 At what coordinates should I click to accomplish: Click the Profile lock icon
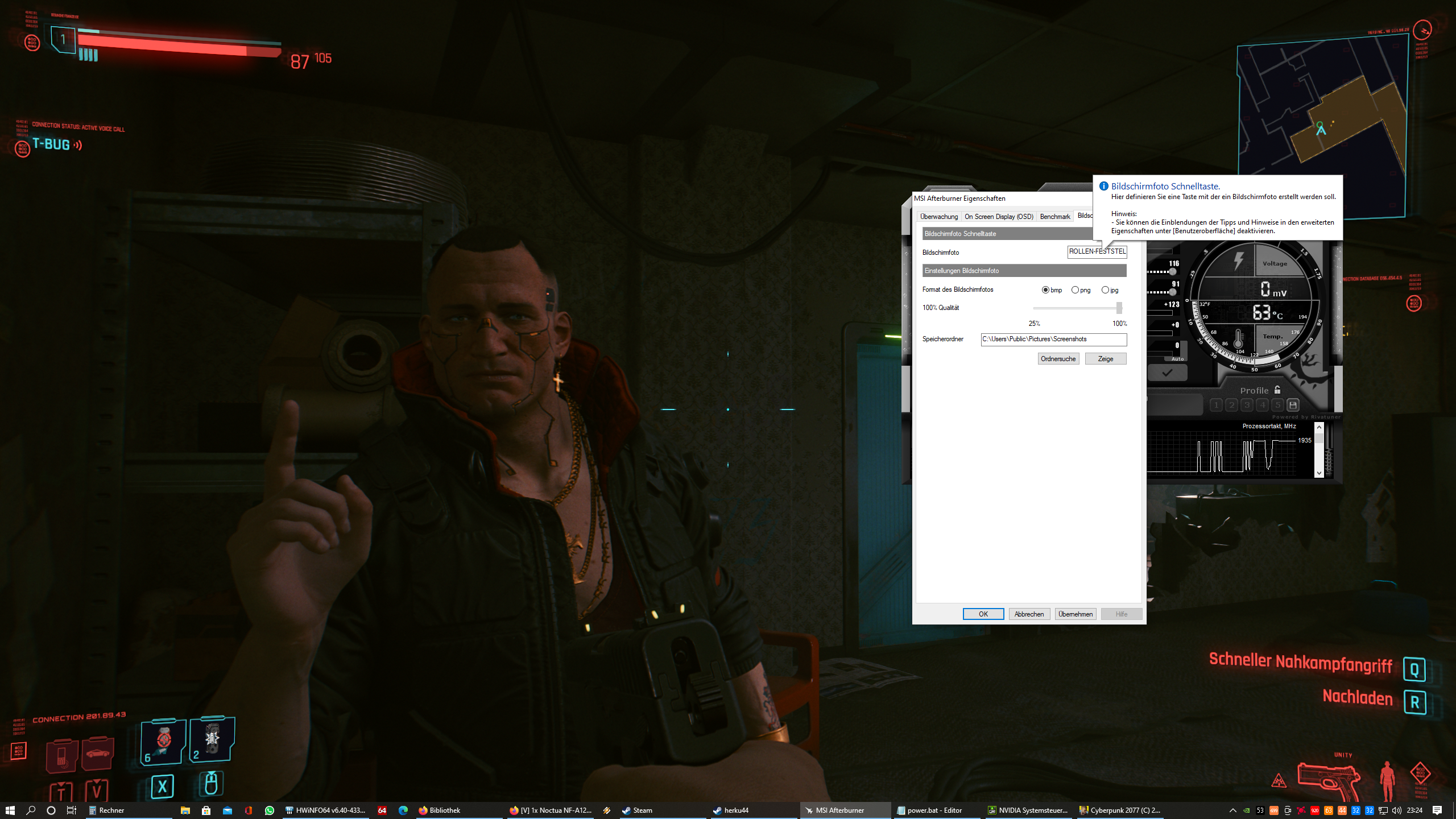1277,390
